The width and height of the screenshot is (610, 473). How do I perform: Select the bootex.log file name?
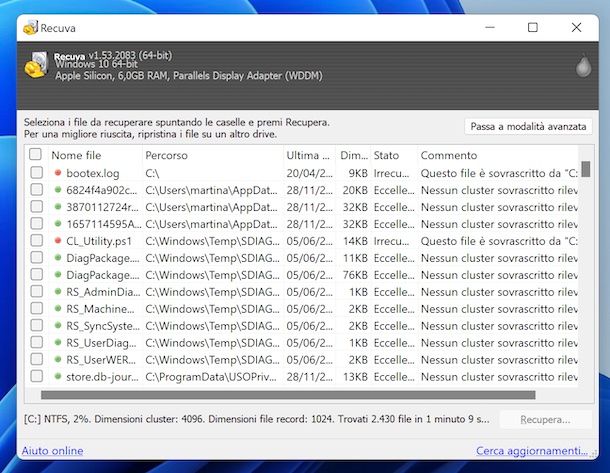93,173
